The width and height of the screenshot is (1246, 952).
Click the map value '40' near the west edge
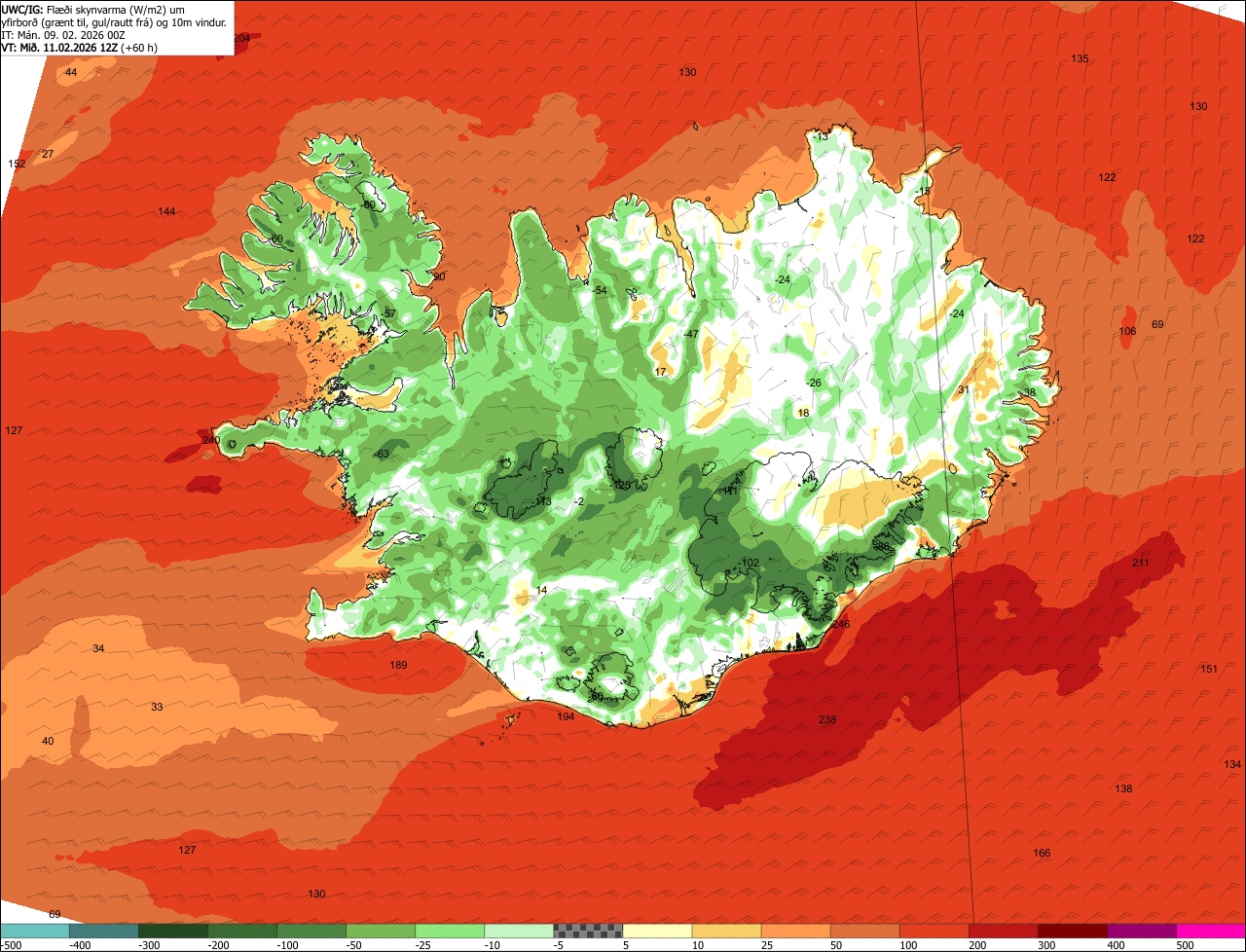[x=48, y=741]
